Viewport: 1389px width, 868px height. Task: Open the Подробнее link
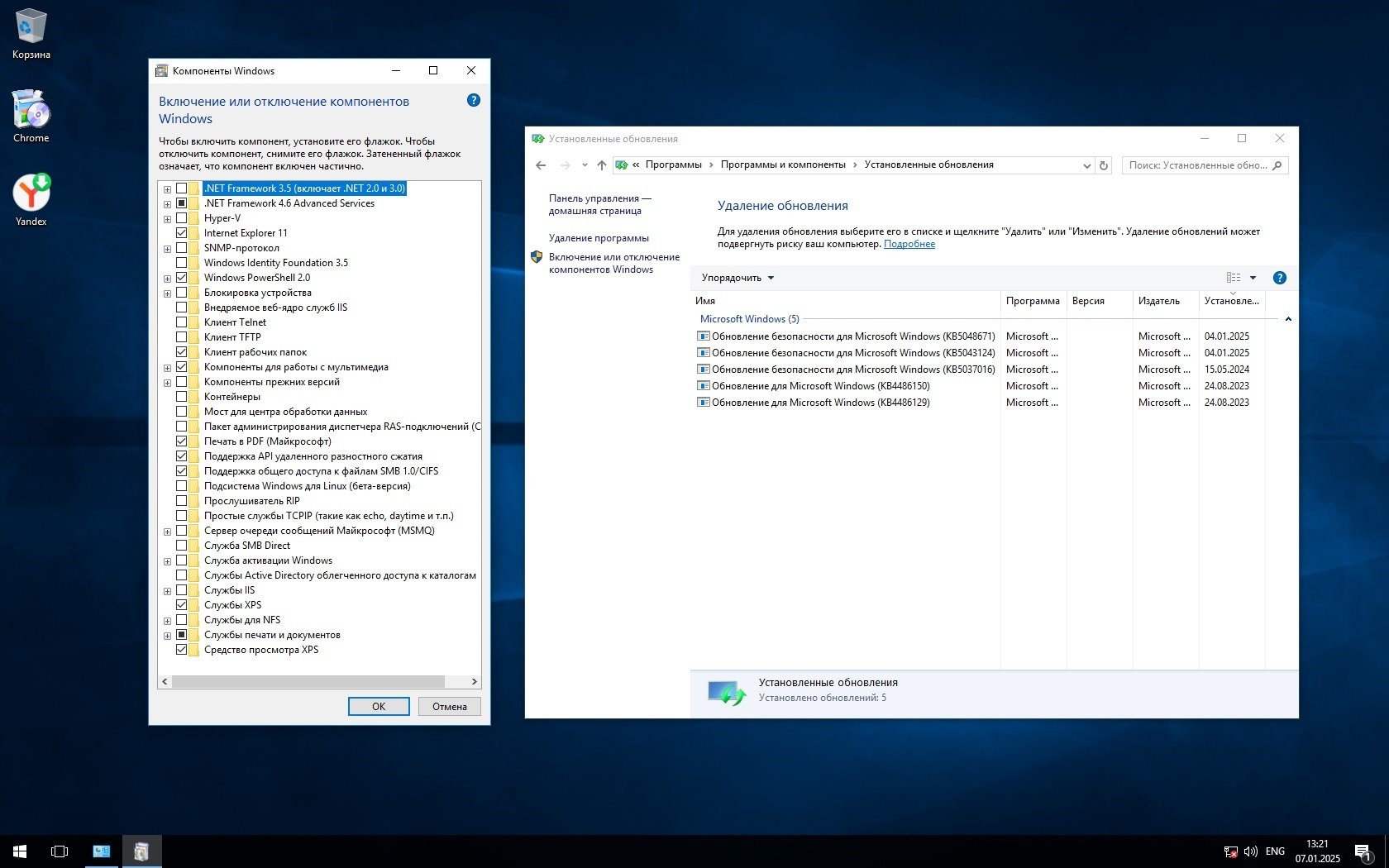point(909,244)
